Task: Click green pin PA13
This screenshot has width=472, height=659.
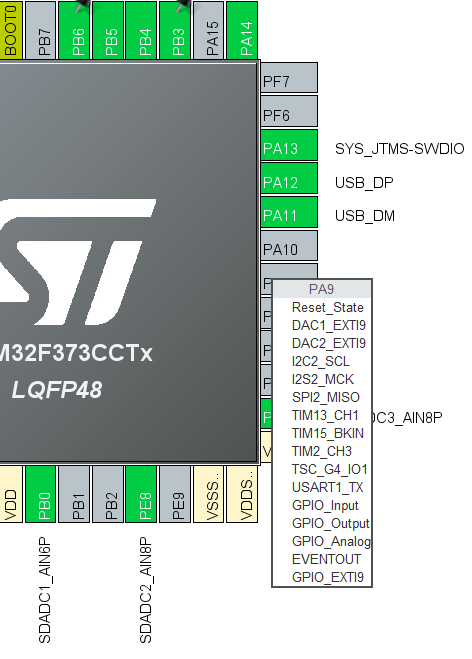Action: [289, 145]
